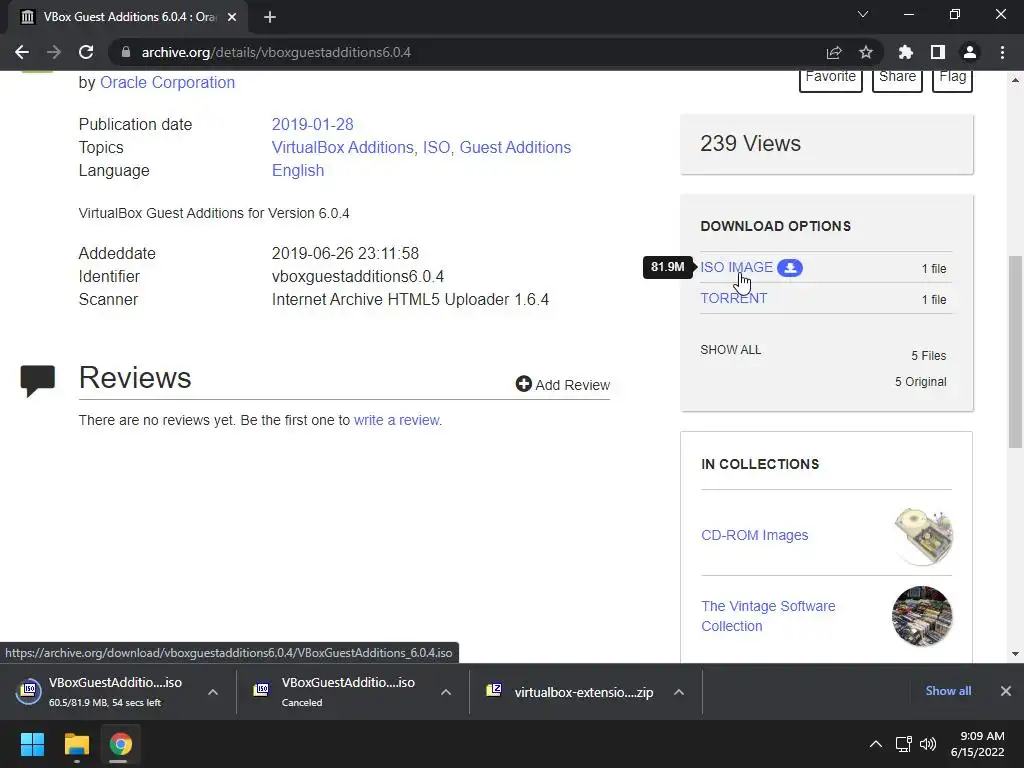The image size is (1024, 768).
Task: Open a new browser tab
Action: point(270,17)
